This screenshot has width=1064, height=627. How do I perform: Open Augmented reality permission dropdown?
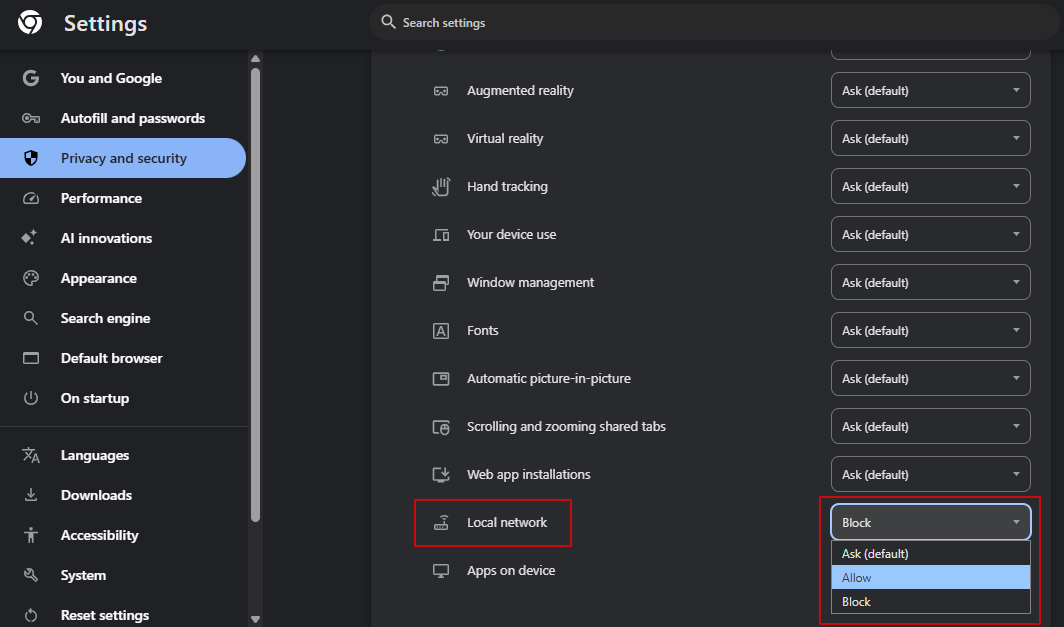pyautogui.click(x=930, y=90)
